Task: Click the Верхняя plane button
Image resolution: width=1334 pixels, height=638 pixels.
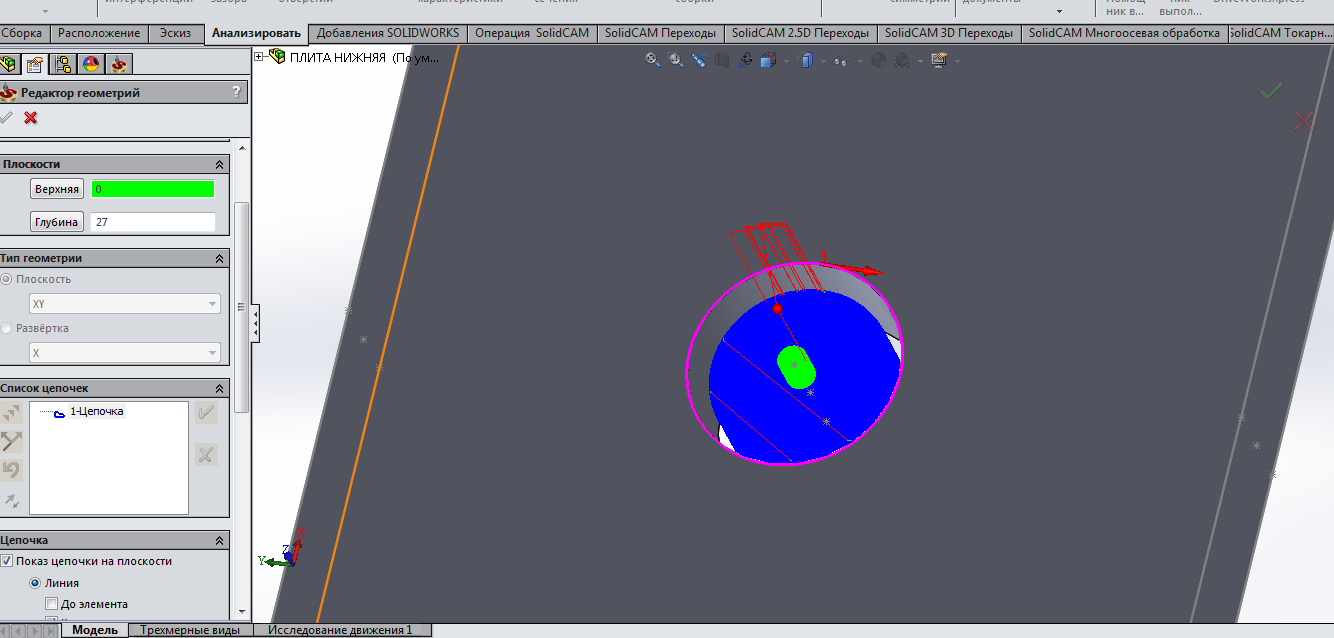Action: click(56, 189)
